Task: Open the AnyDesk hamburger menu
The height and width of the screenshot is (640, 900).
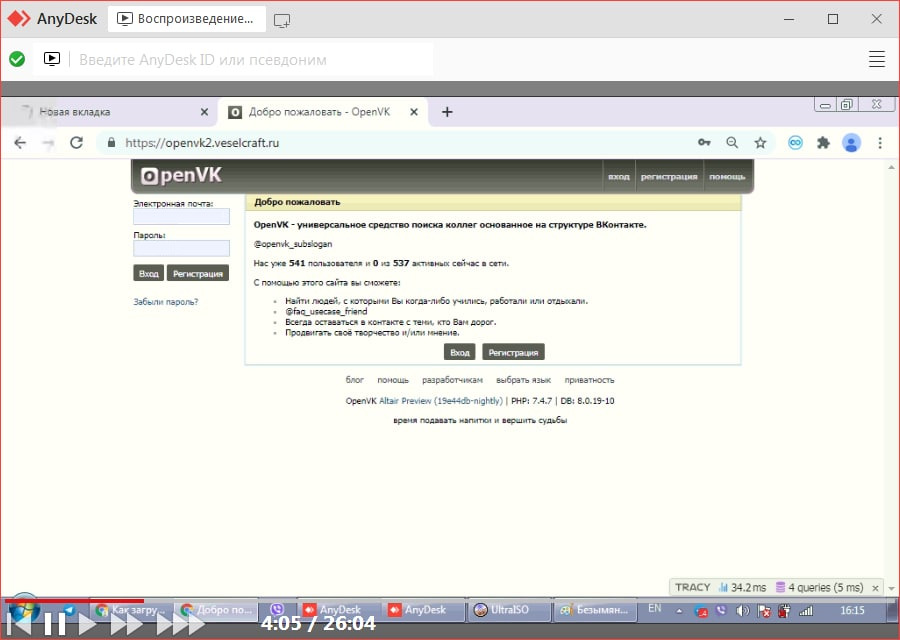Action: coord(877,59)
